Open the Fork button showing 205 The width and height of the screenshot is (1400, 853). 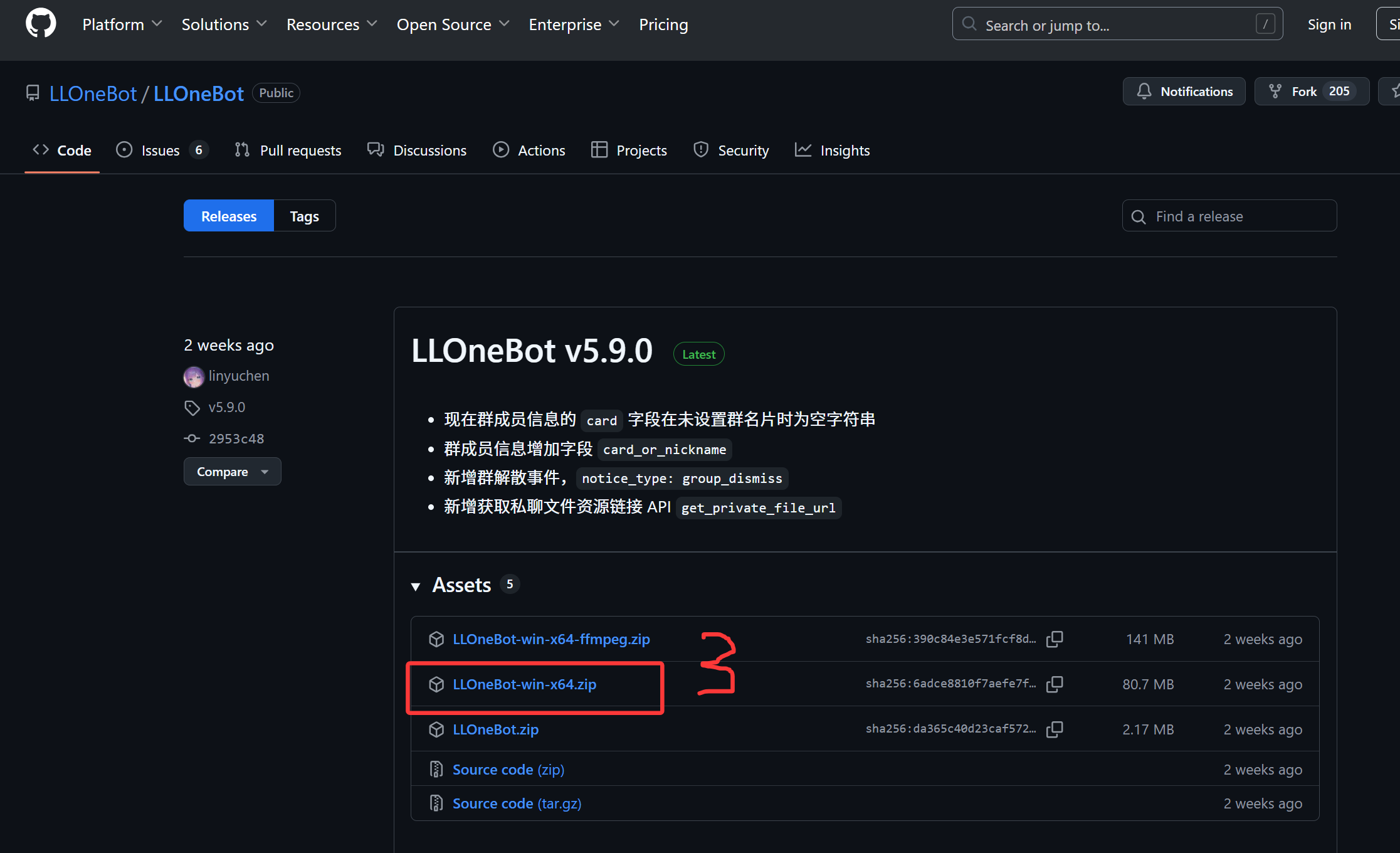pyautogui.click(x=1311, y=91)
